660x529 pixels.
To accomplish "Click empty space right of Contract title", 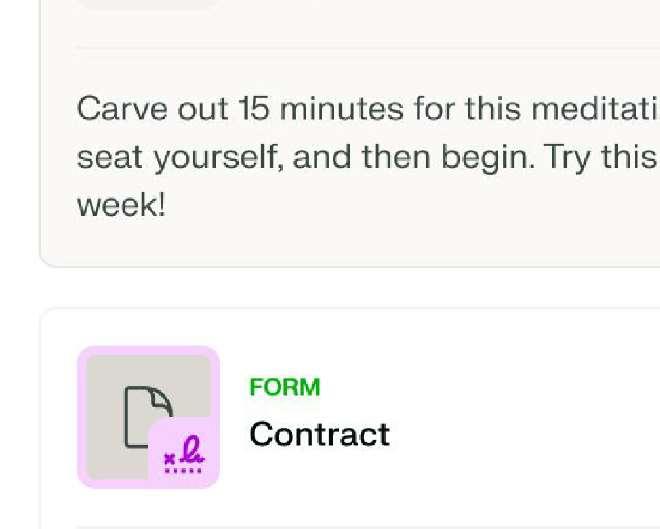I will (520, 434).
